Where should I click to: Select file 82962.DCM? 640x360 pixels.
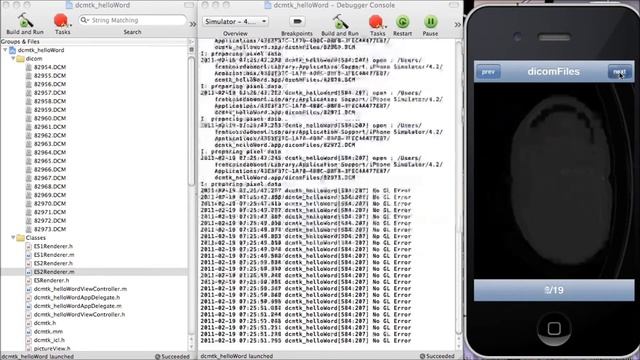tap(50, 135)
